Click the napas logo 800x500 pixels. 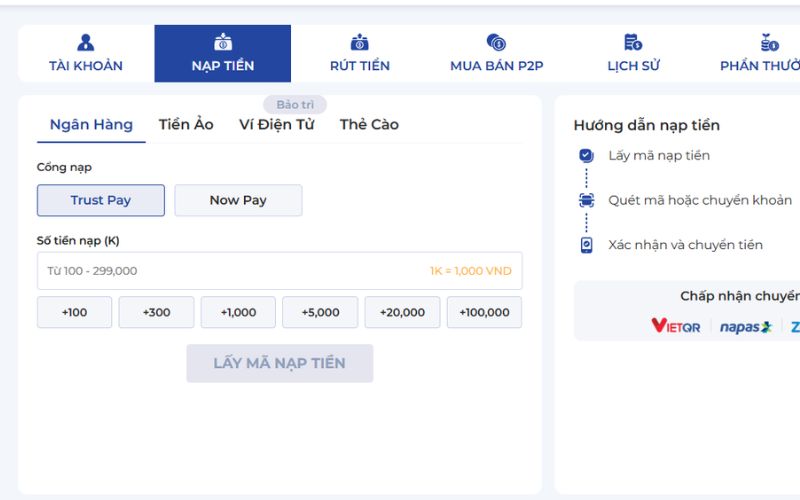746,327
